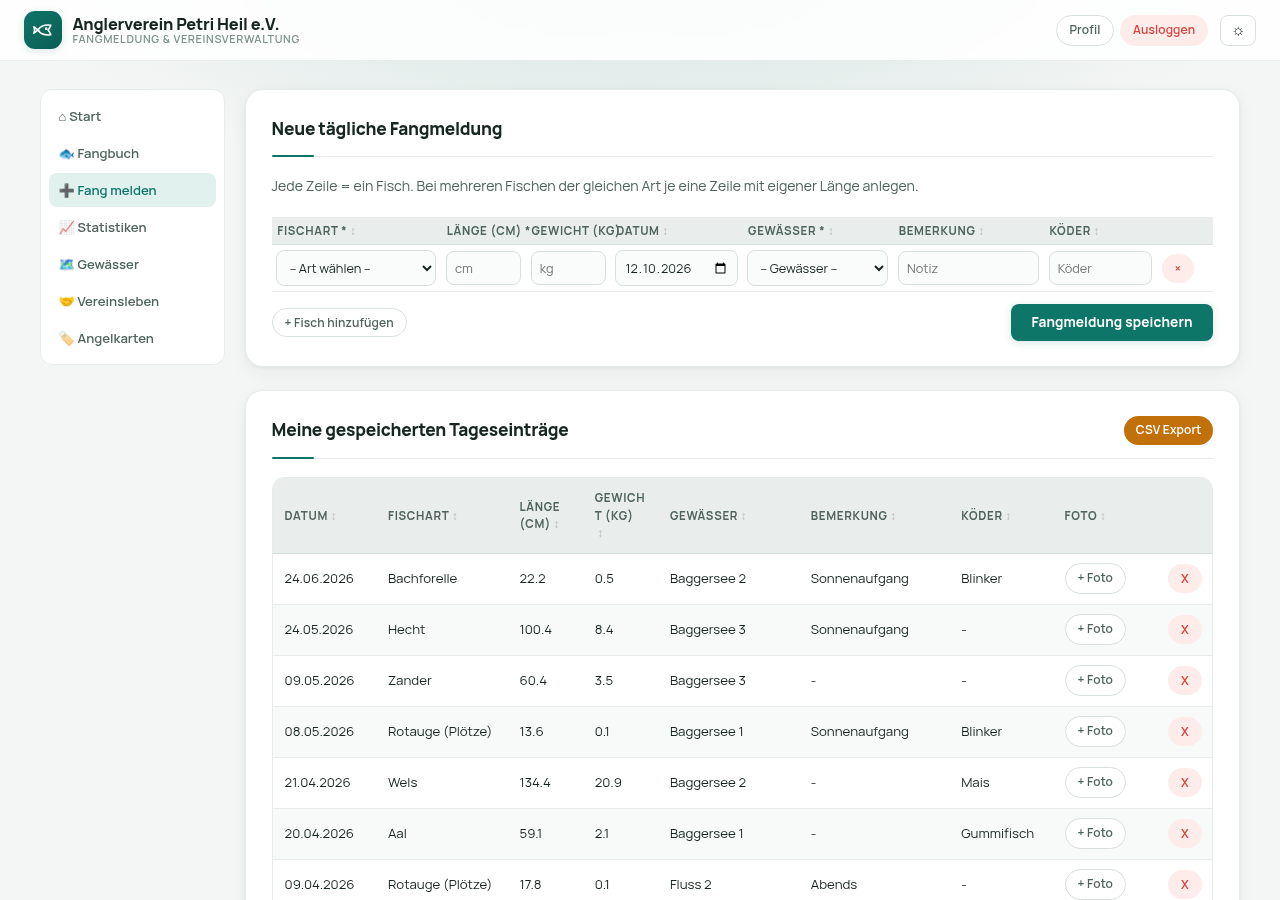The width and height of the screenshot is (1280, 900).
Task: Delete the Bachforelle entry from 24.06.2026
Action: coord(1185,579)
